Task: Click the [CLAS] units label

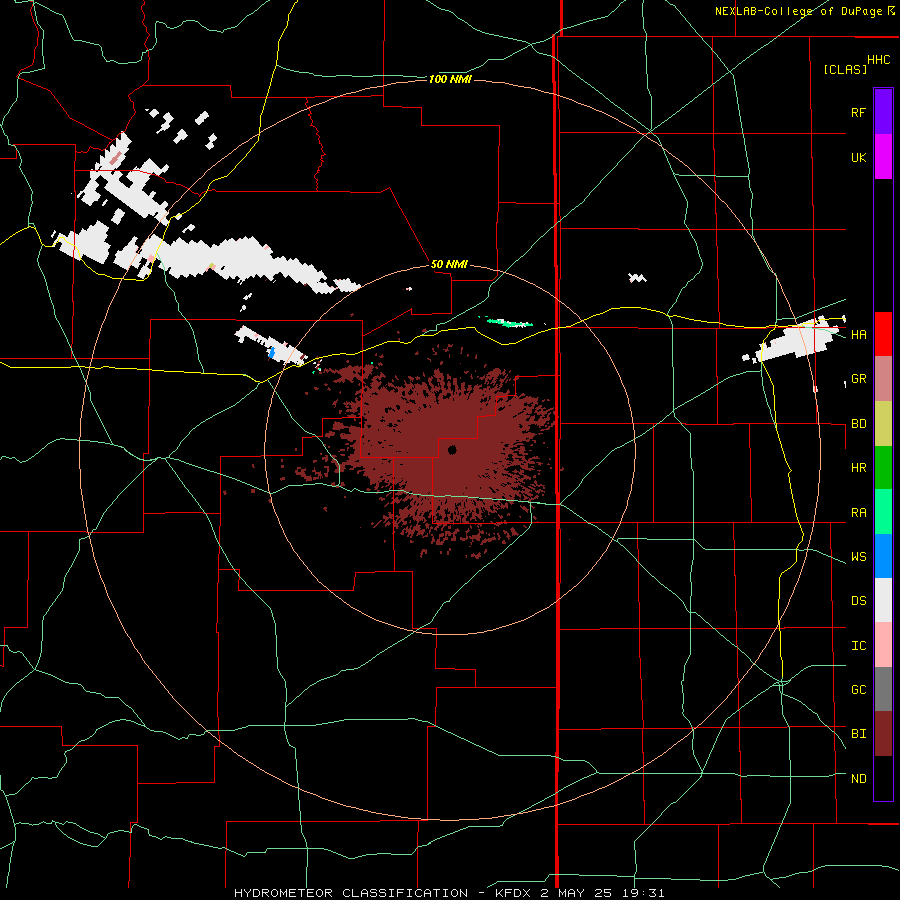Action: [x=845, y=70]
